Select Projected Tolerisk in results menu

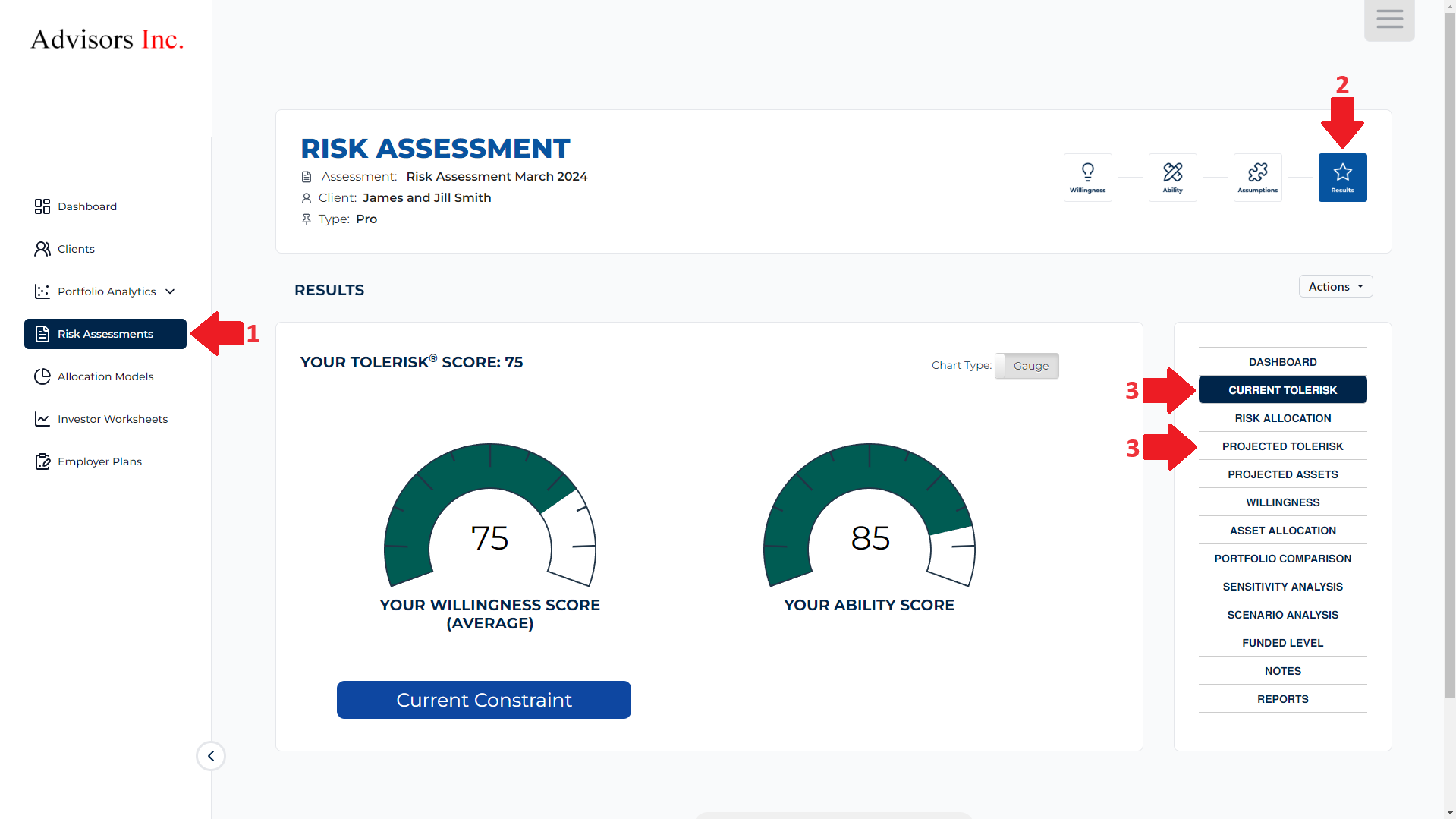1282,446
